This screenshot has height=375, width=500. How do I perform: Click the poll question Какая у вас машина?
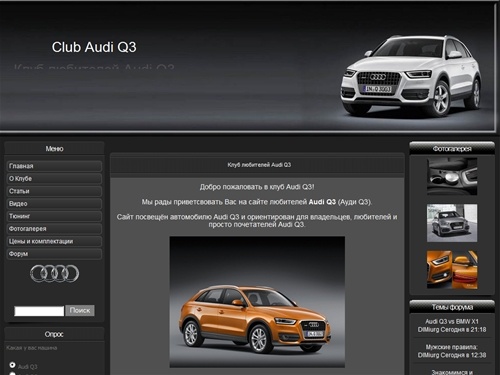[x=32, y=348]
